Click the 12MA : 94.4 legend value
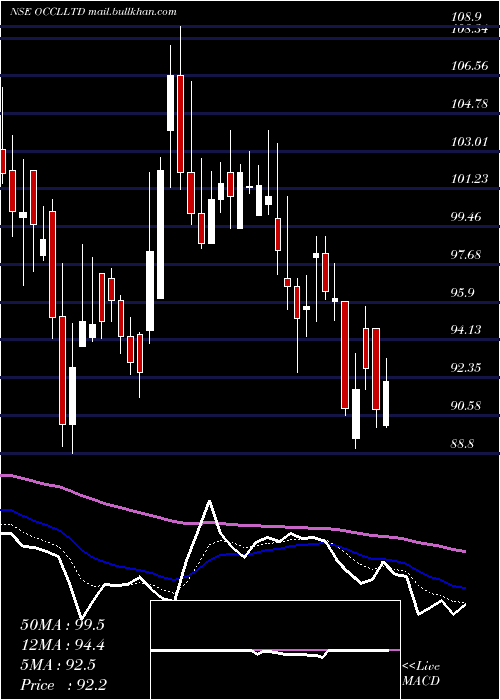 (x=62, y=645)
